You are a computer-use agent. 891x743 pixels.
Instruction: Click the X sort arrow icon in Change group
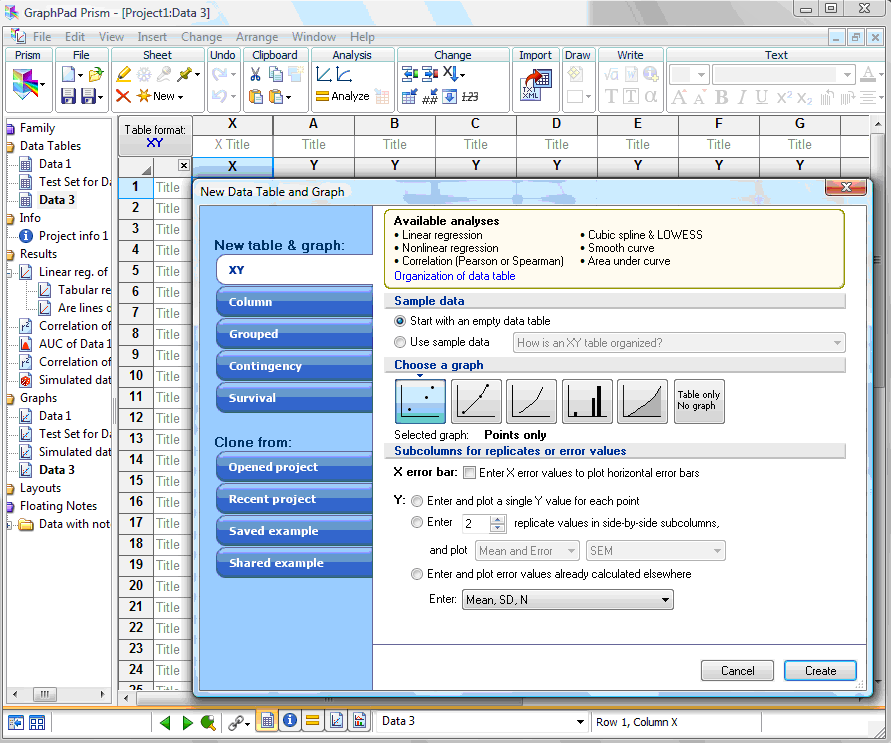(453, 74)
